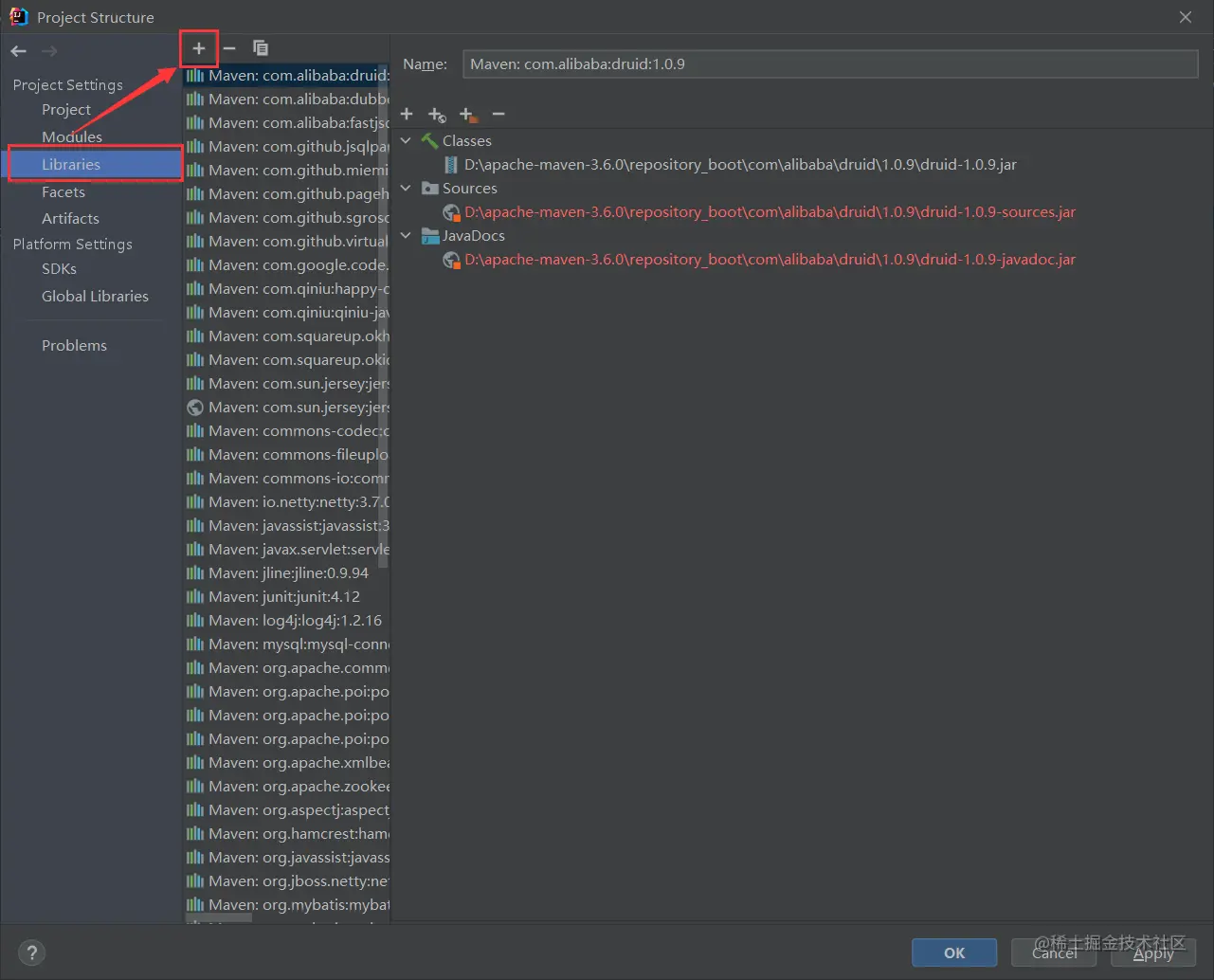The width and height of the screenshot is (1214, 980).
Task: Click the New Project Library plus icon
Action: (x=199, y=48)
